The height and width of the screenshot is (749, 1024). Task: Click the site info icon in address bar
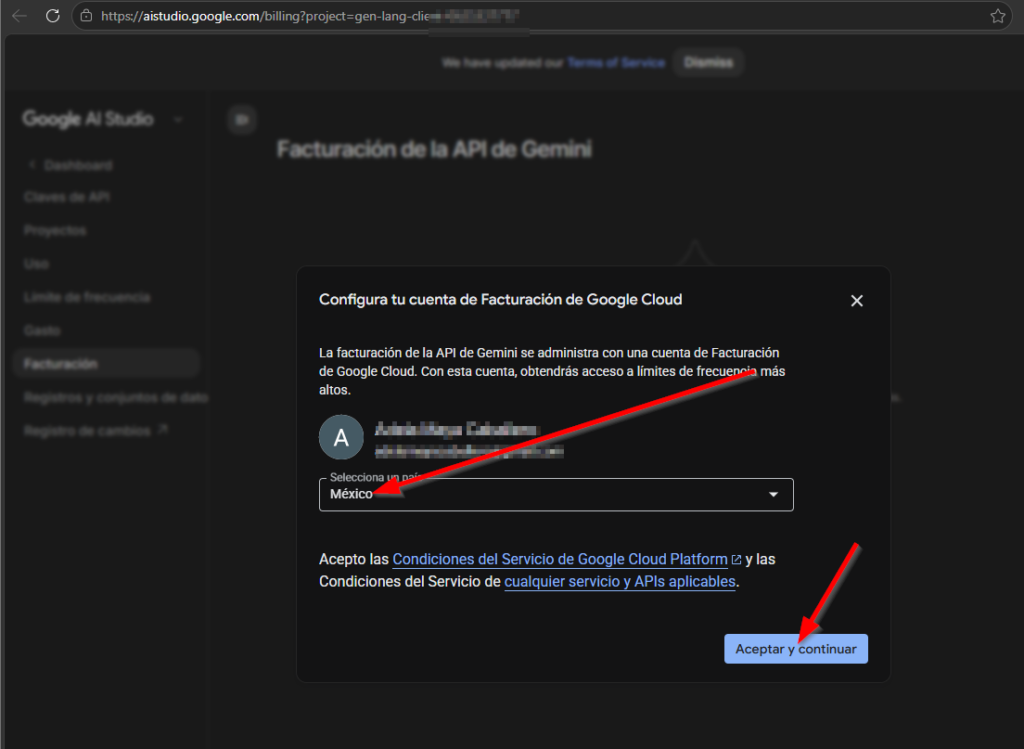pos(86,16)
